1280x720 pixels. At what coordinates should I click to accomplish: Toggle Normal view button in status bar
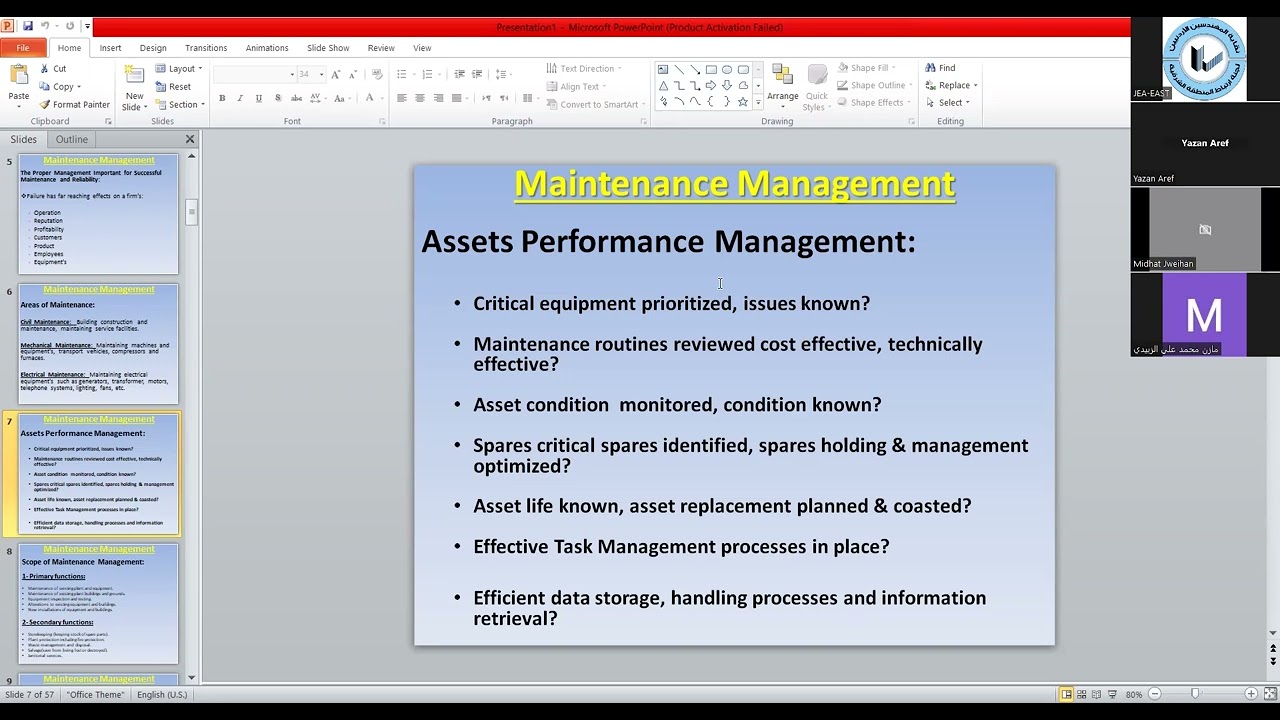pos(1066,694)
